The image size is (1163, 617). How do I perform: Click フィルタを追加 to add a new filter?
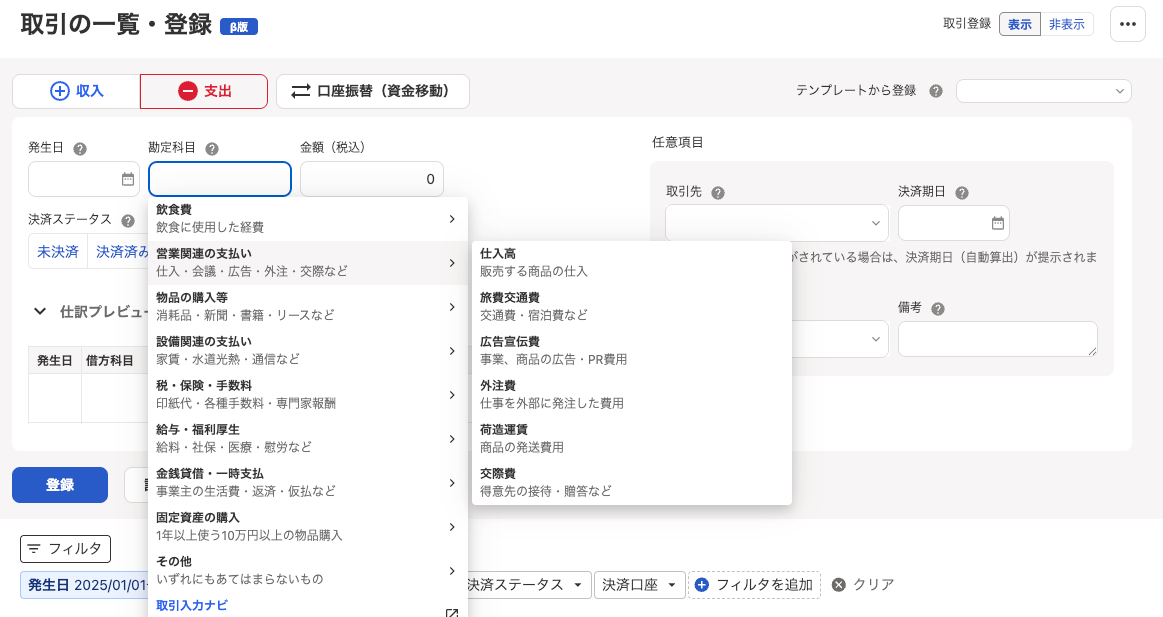(x=754, y=585)
